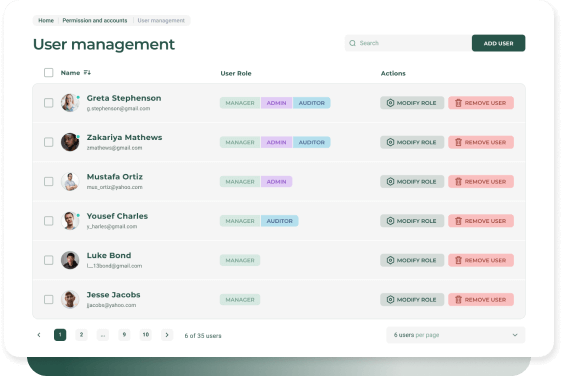The height and width of the screenshot is (376, 562).
Task: Click the User management breadcrumb
Action: coord(161,20)
